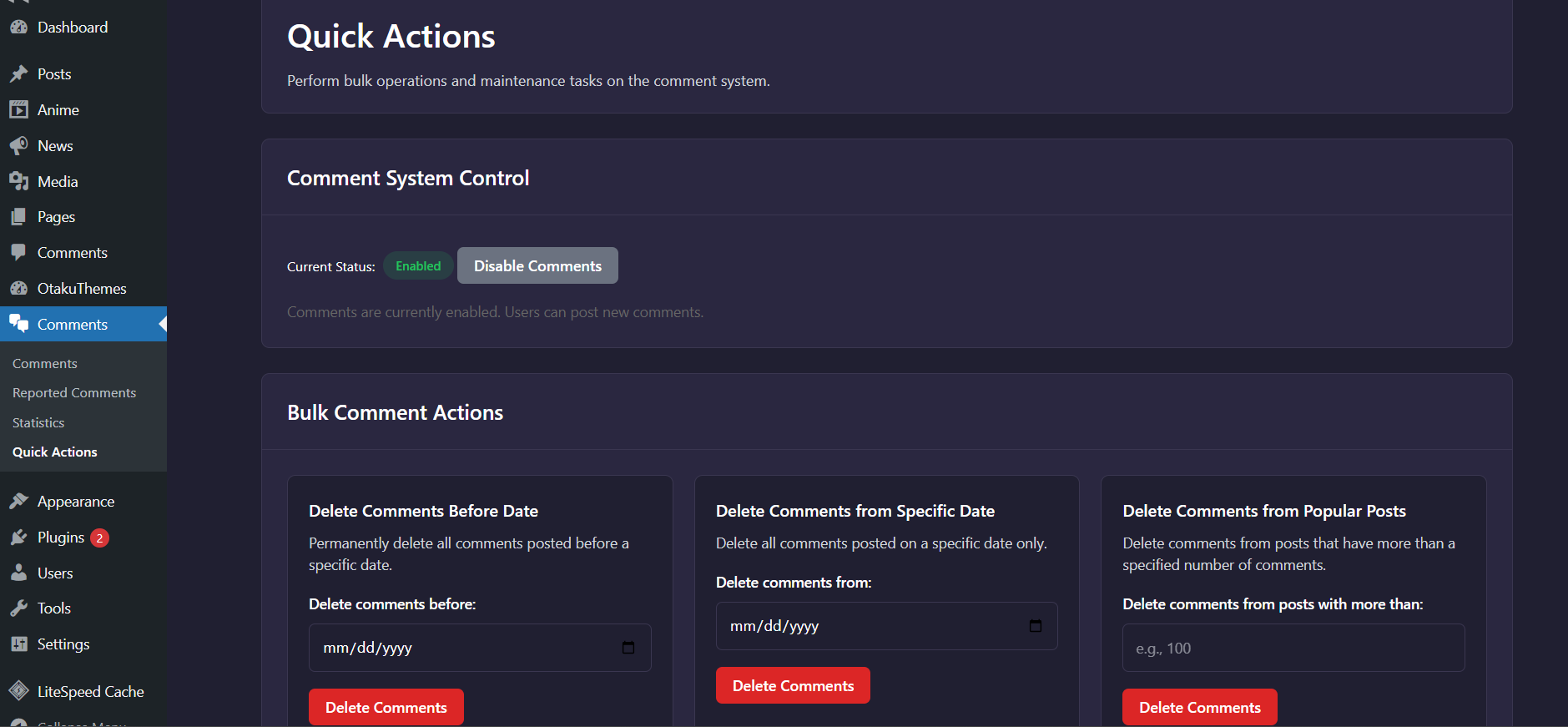Click the Users person icon

(18, 573)
